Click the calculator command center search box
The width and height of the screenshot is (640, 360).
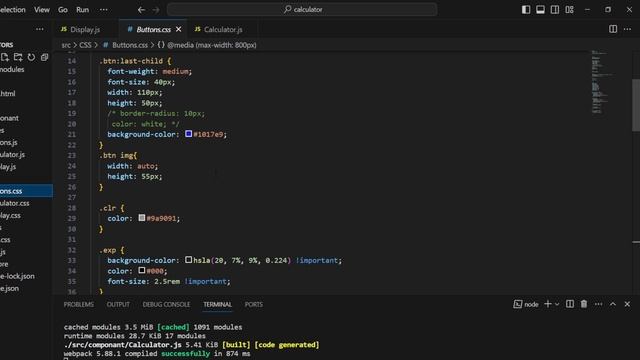(302, 9)
